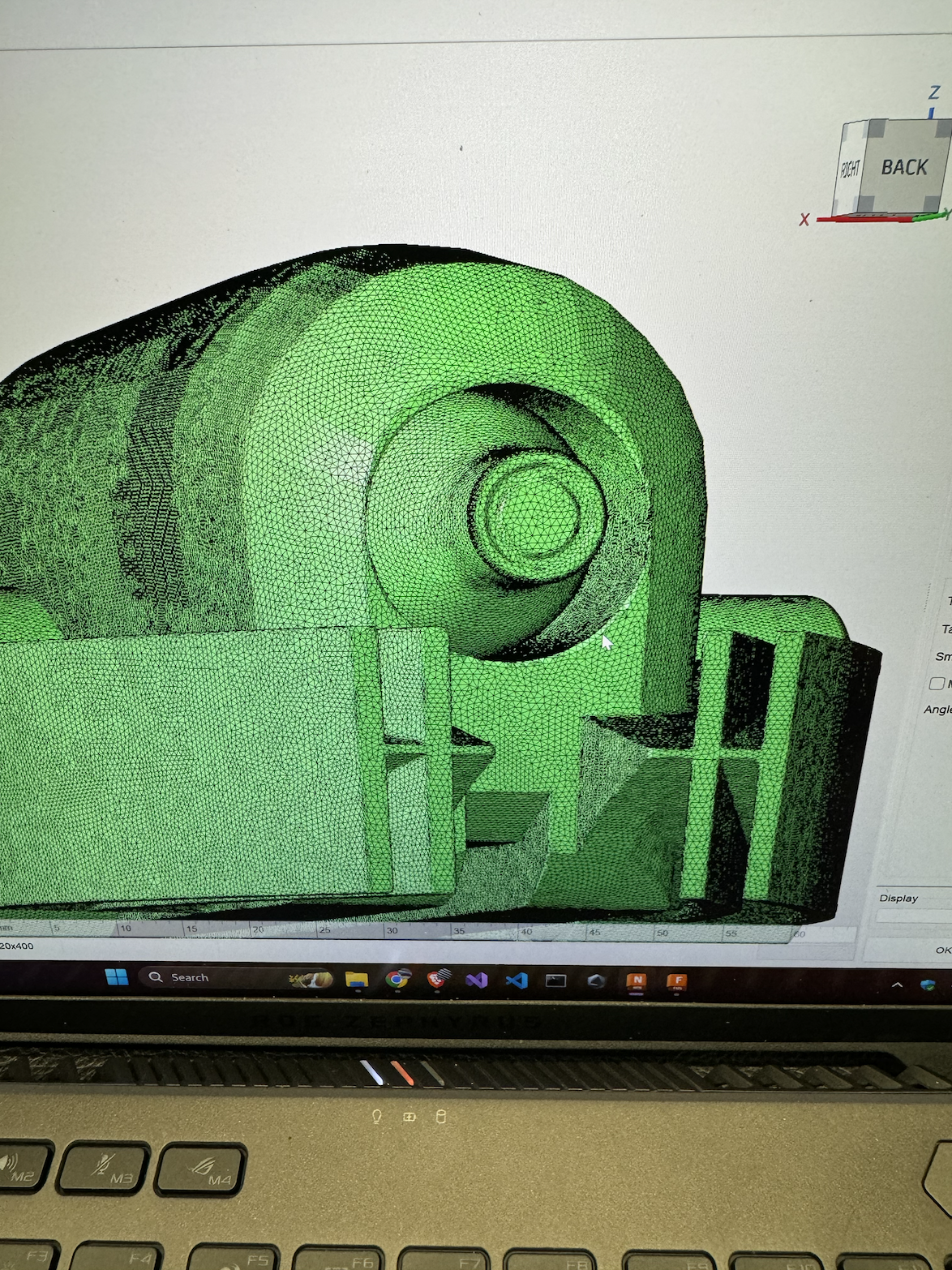
Task: Launch Google Chrome from the taskbar
Action: 397,980
